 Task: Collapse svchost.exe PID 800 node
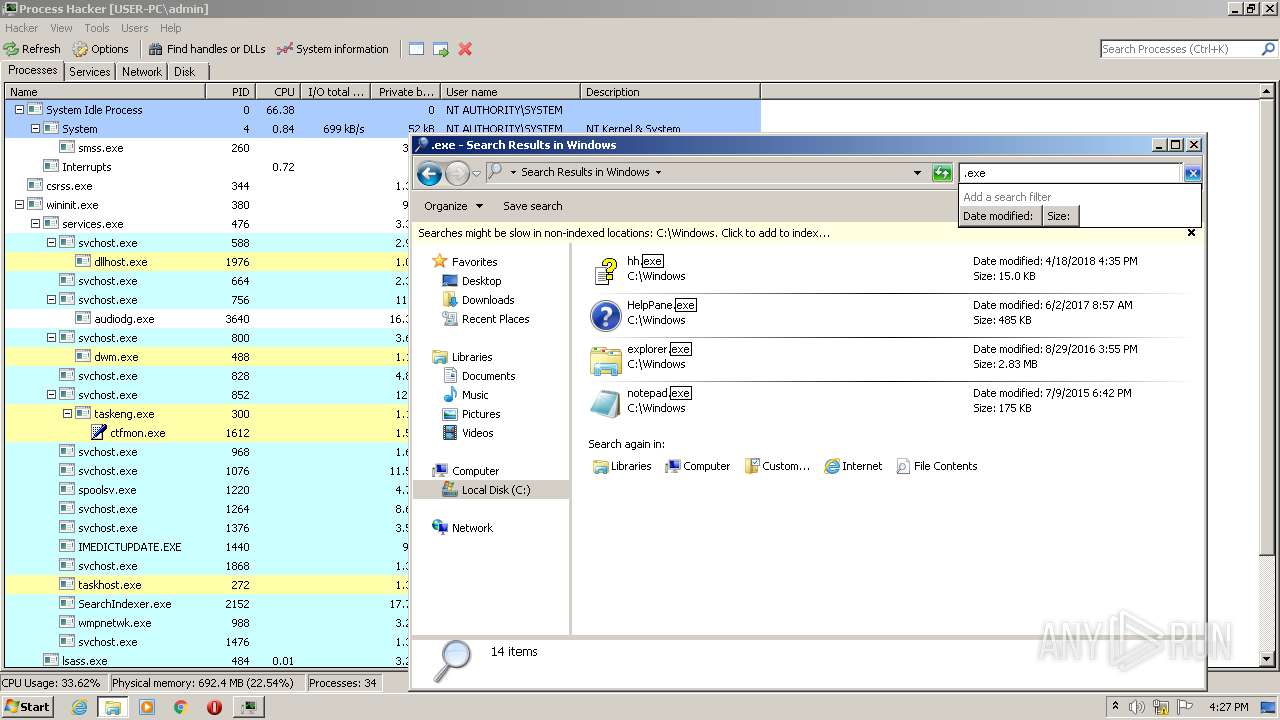click(51, 338)
